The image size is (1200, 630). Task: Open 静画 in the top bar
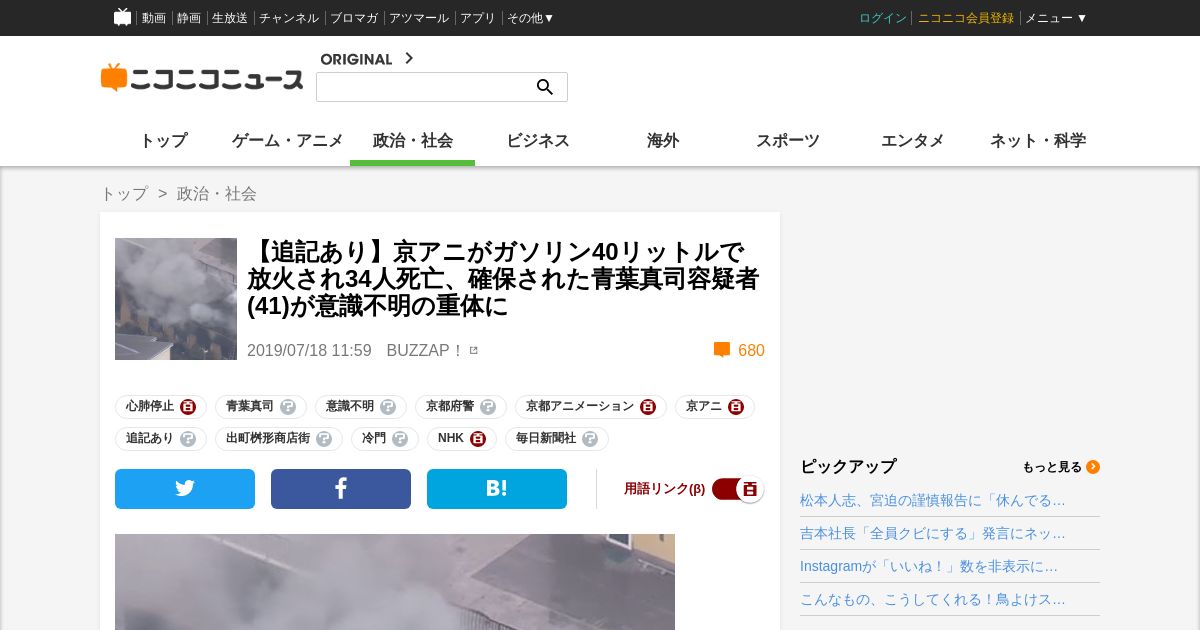pos(189,18)
